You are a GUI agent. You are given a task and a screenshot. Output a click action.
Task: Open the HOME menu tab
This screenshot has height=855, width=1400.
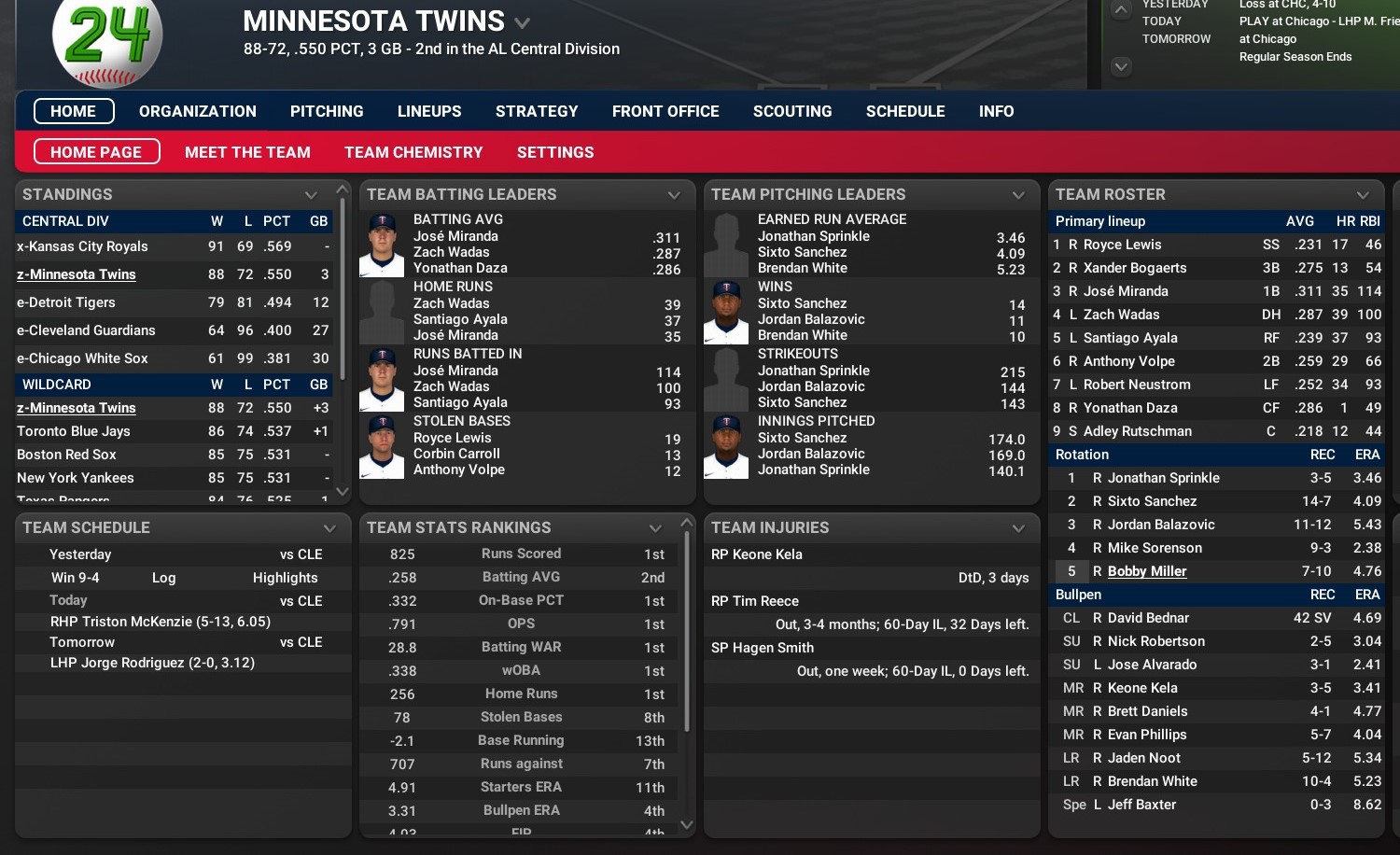click(74, 111)
